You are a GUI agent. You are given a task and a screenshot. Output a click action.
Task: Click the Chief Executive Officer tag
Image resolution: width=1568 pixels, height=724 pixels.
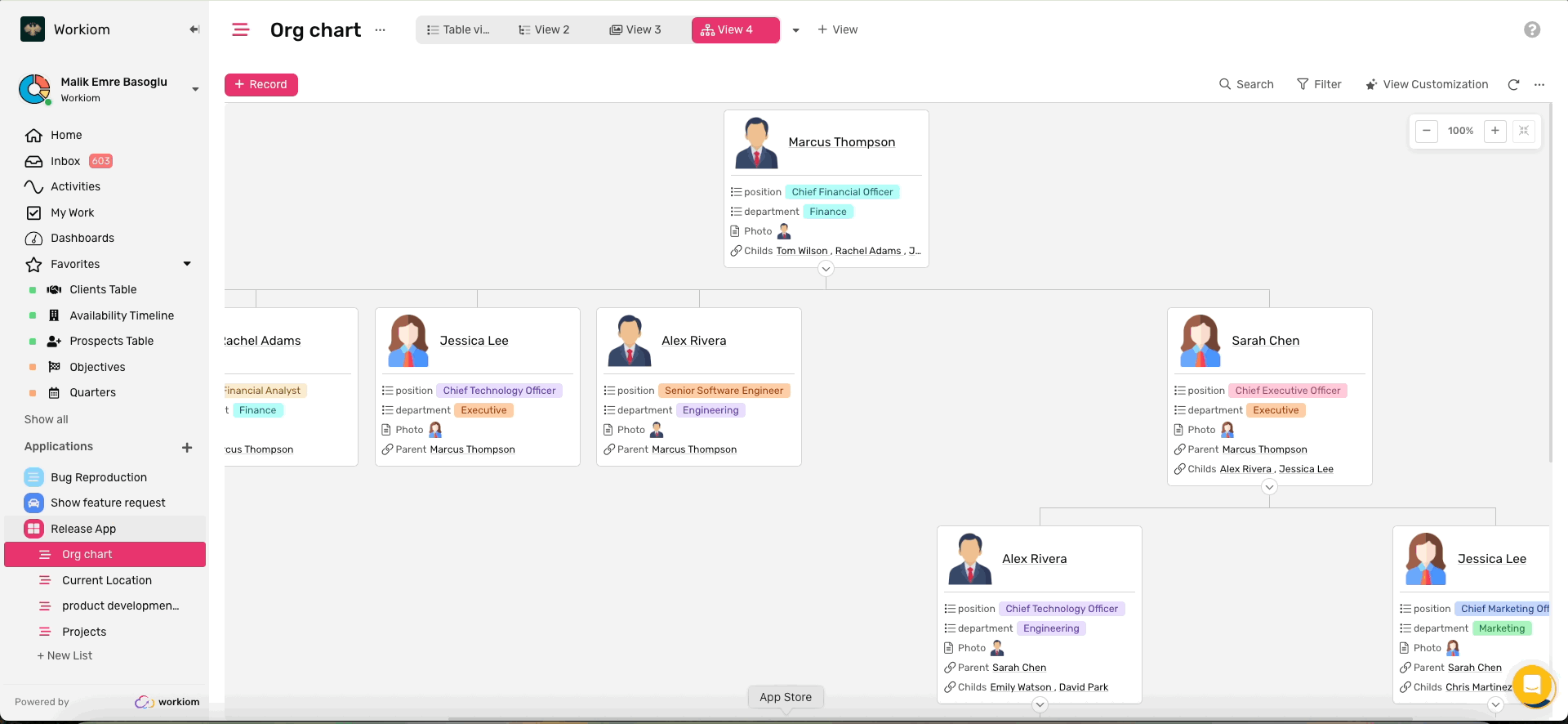click(1288, 391)
